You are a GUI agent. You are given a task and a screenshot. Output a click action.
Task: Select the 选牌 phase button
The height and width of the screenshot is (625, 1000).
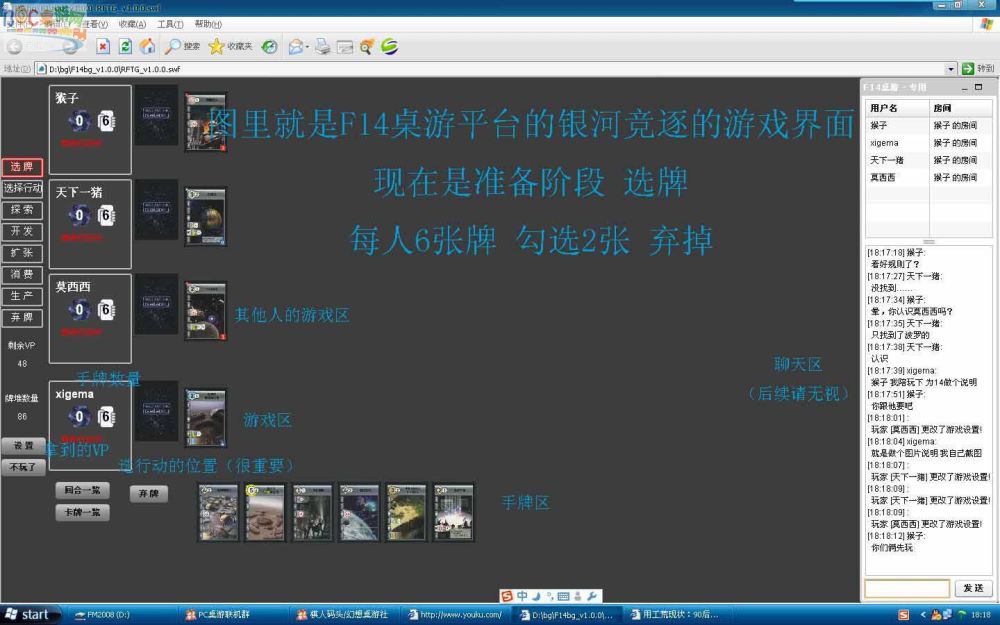tap(22, 167)
